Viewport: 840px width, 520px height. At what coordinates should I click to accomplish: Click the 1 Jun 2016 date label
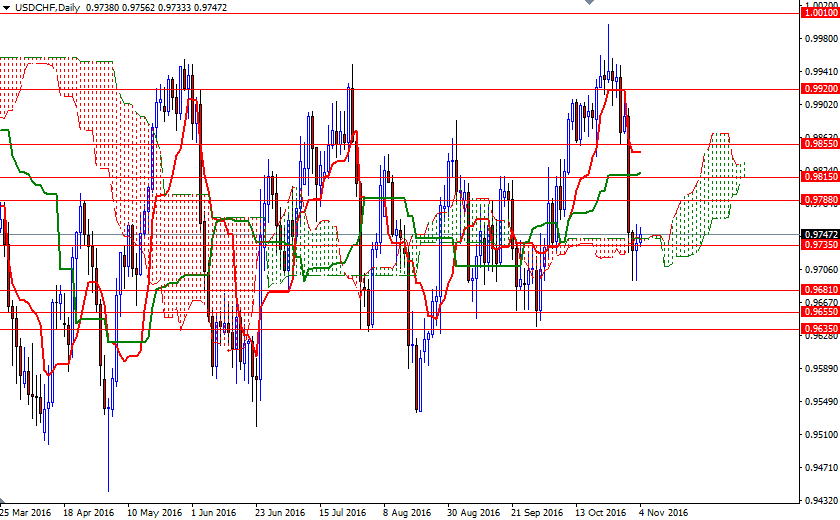click(x=214, y=513)
